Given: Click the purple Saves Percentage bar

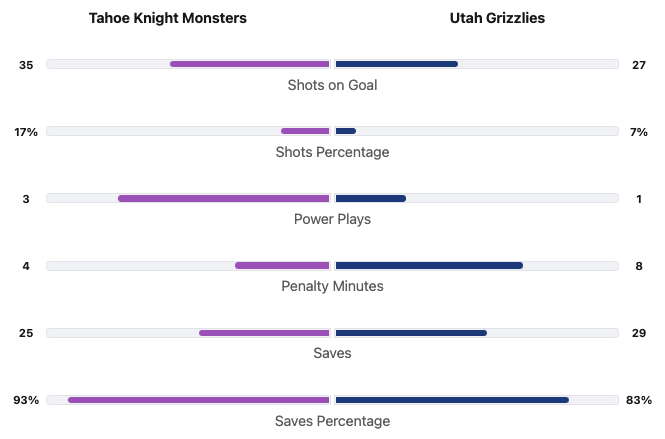Looking at the screenshot, I should point(199,400).
